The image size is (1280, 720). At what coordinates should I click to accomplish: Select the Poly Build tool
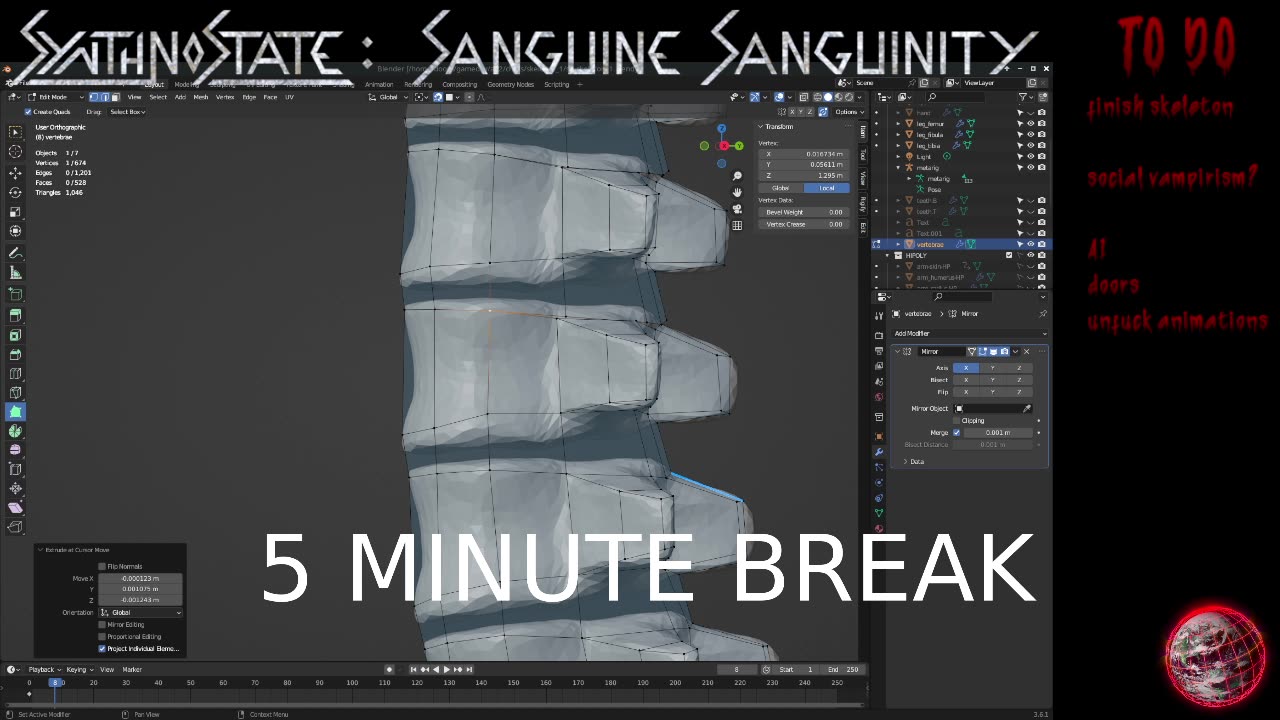tap(15, 411)
